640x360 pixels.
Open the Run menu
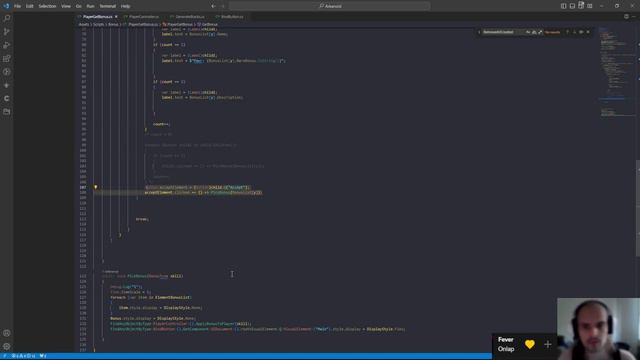point(90,6)
